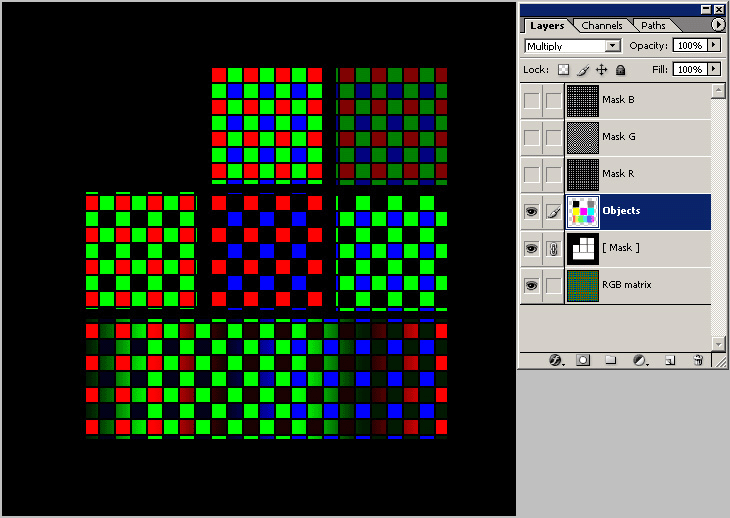Hide the [ Mask ] layer
The width and height of the screenshot is (730, 518).
point(531,249)
